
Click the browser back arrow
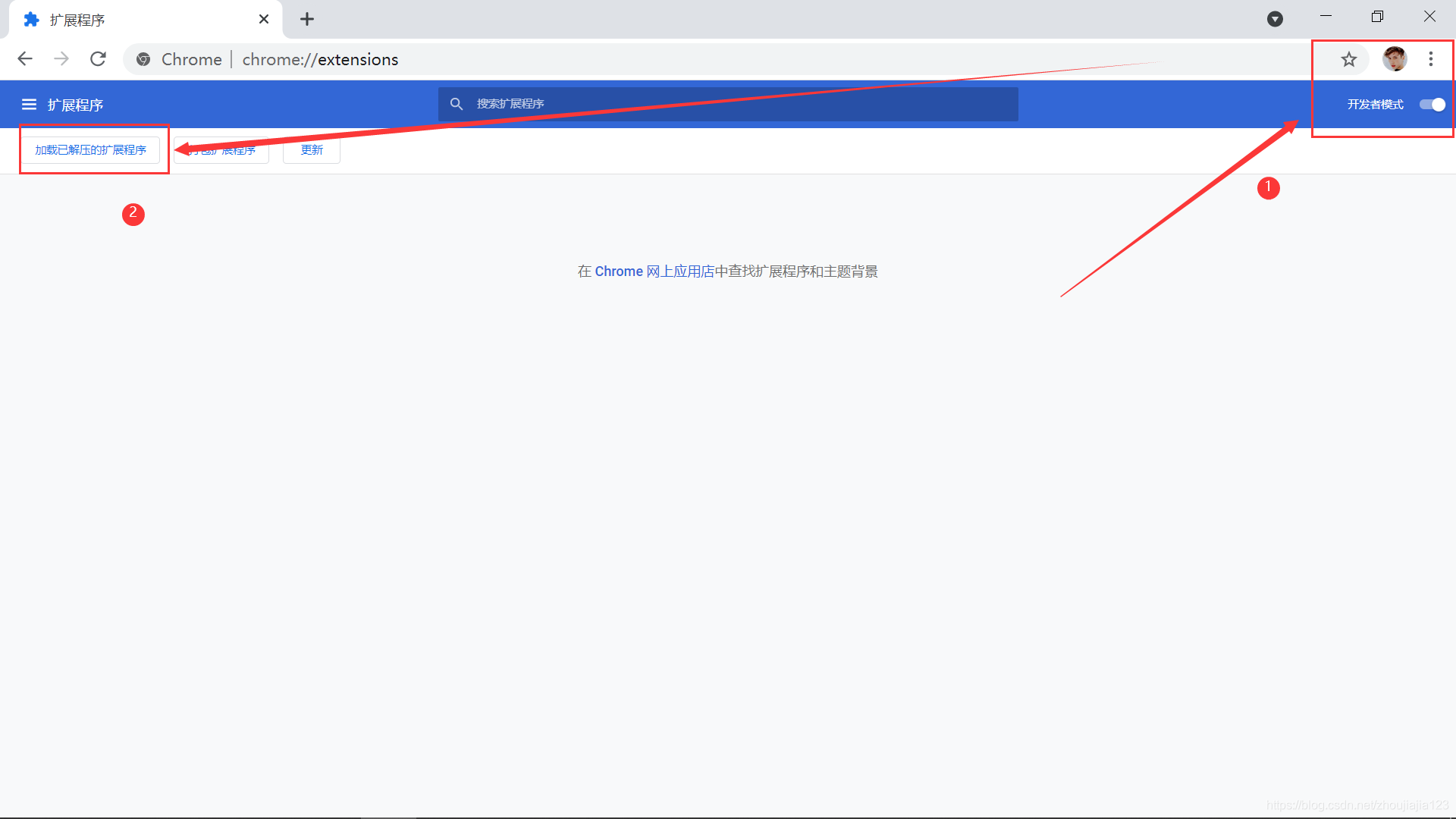(25, 59)
